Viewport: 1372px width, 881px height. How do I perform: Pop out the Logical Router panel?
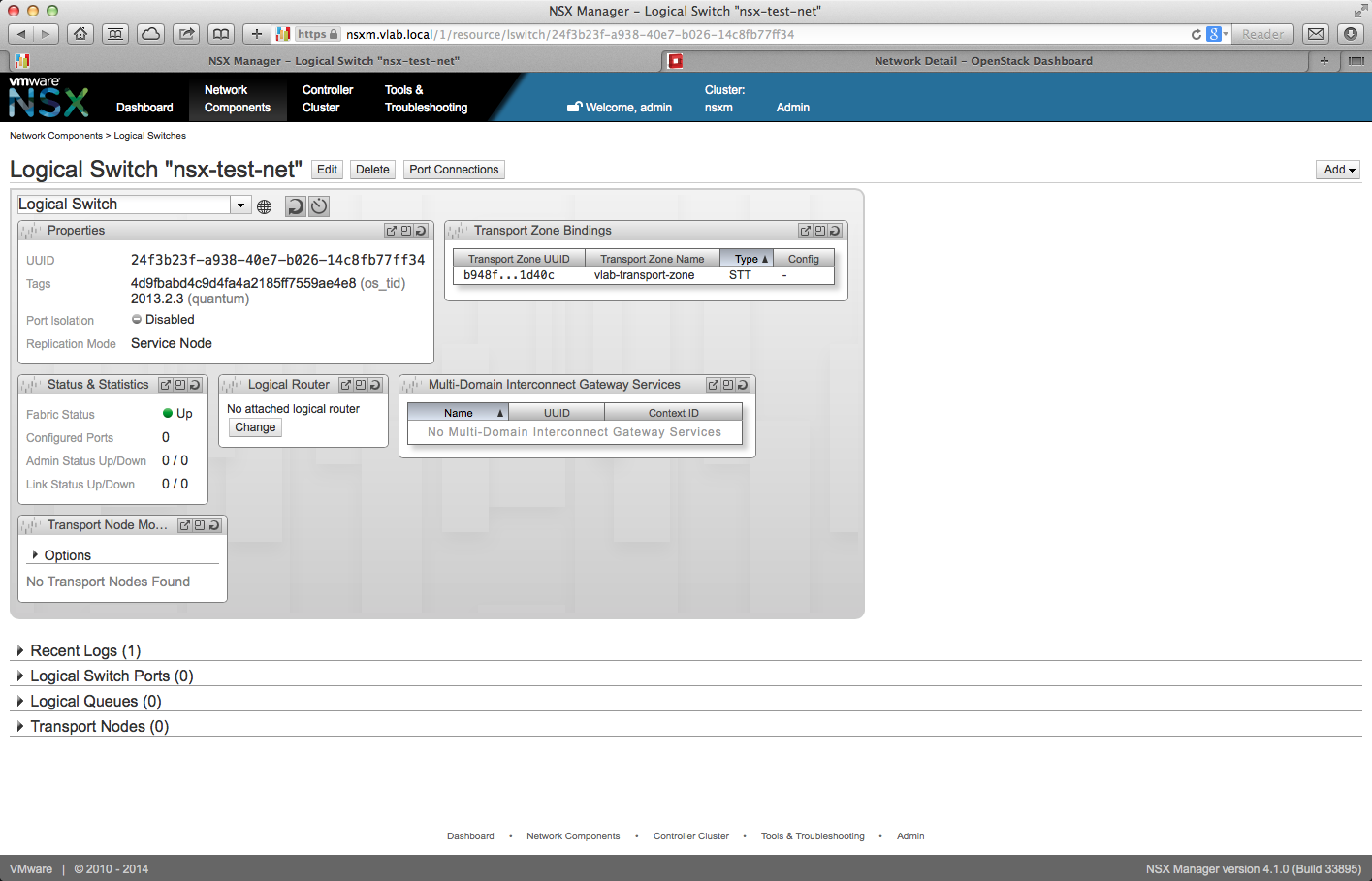click(x=345, y=385)
